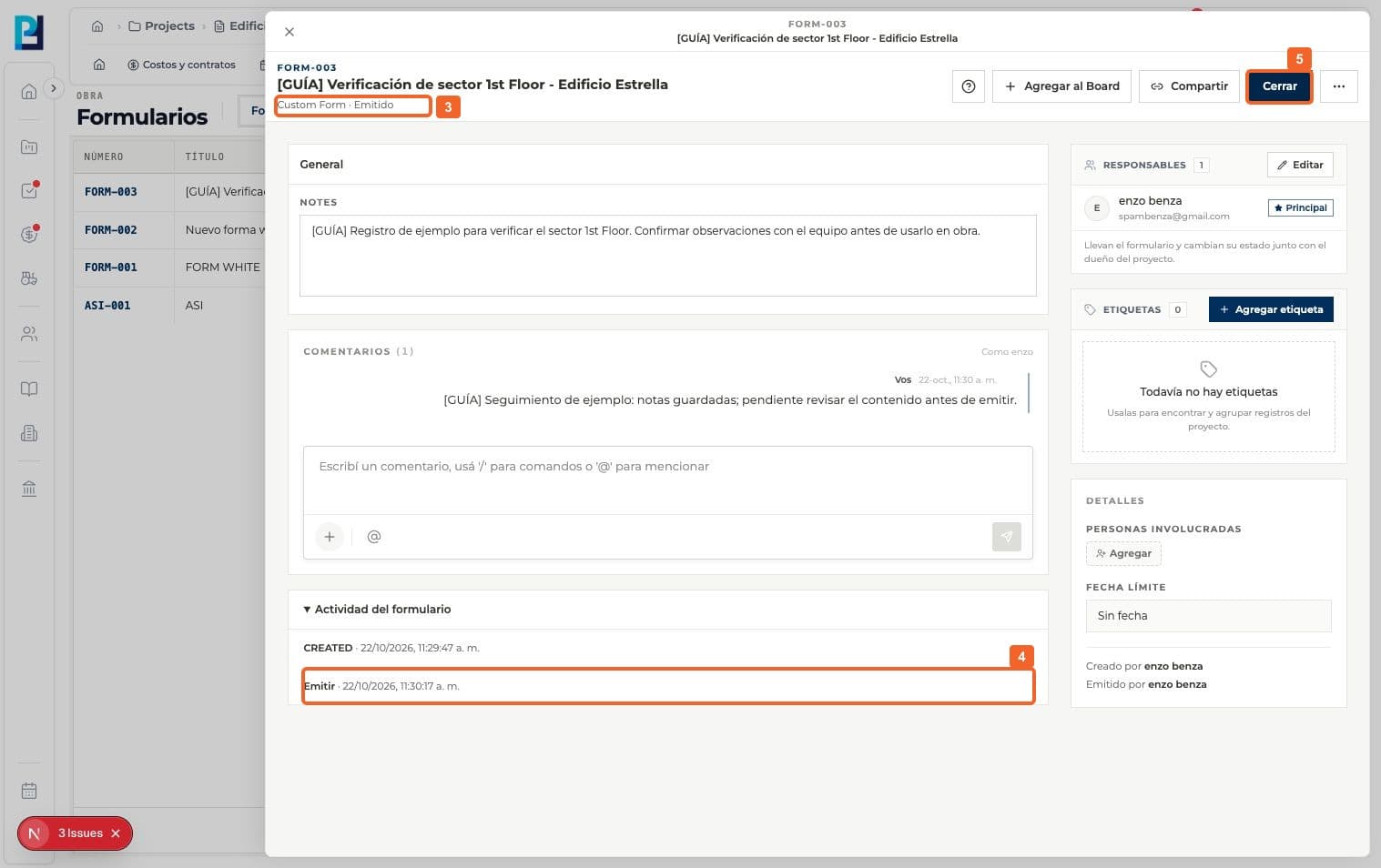Open the home icon in left sidebar
The width and height of the screenshot is (1381, 868).
[29, 91]
